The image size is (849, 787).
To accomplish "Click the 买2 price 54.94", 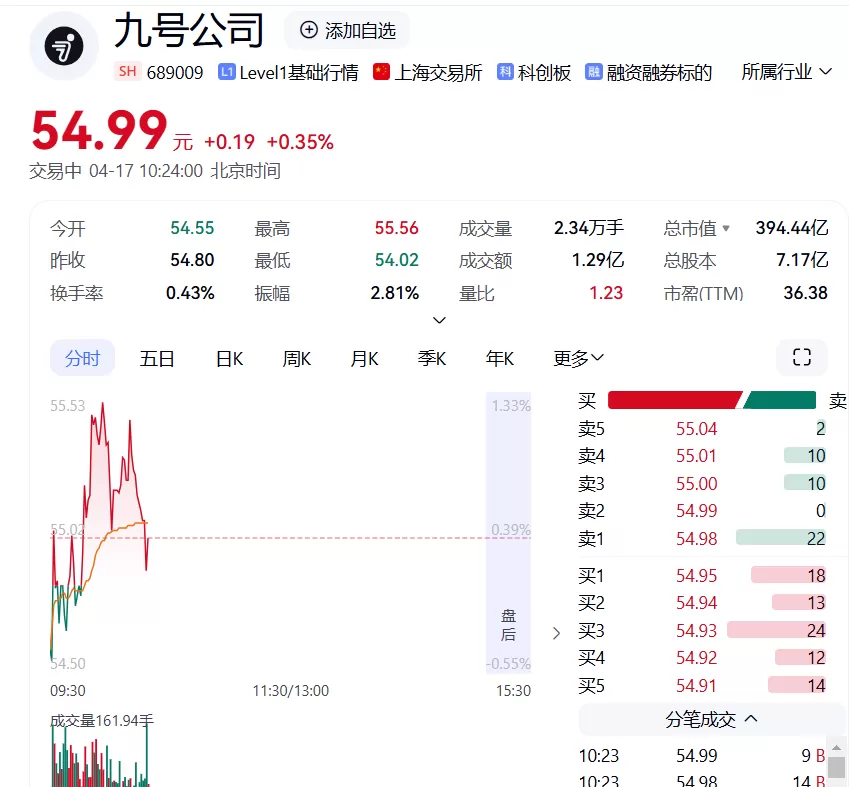I will click(696, 602).
